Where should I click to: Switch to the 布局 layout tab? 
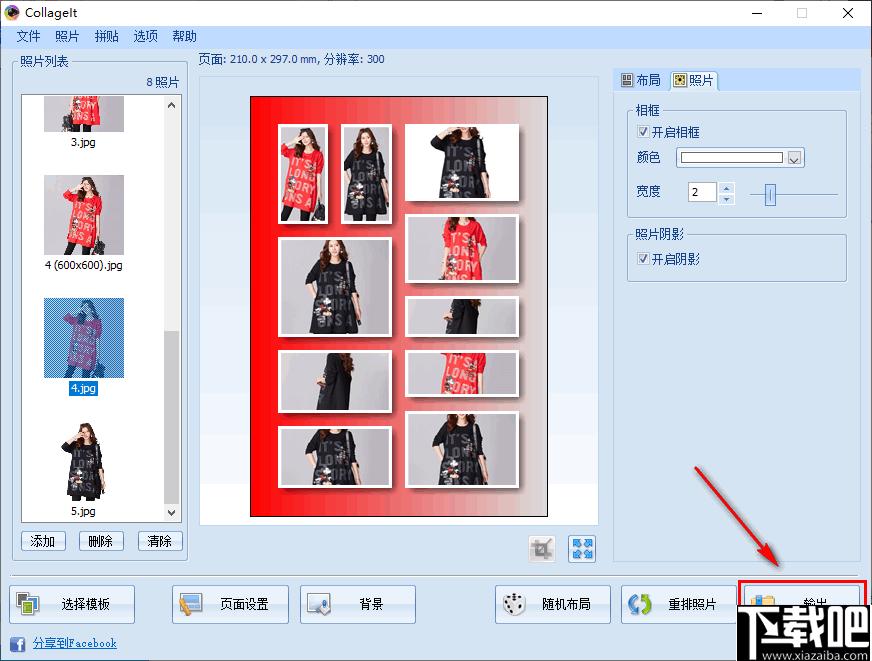coord(641,81)
